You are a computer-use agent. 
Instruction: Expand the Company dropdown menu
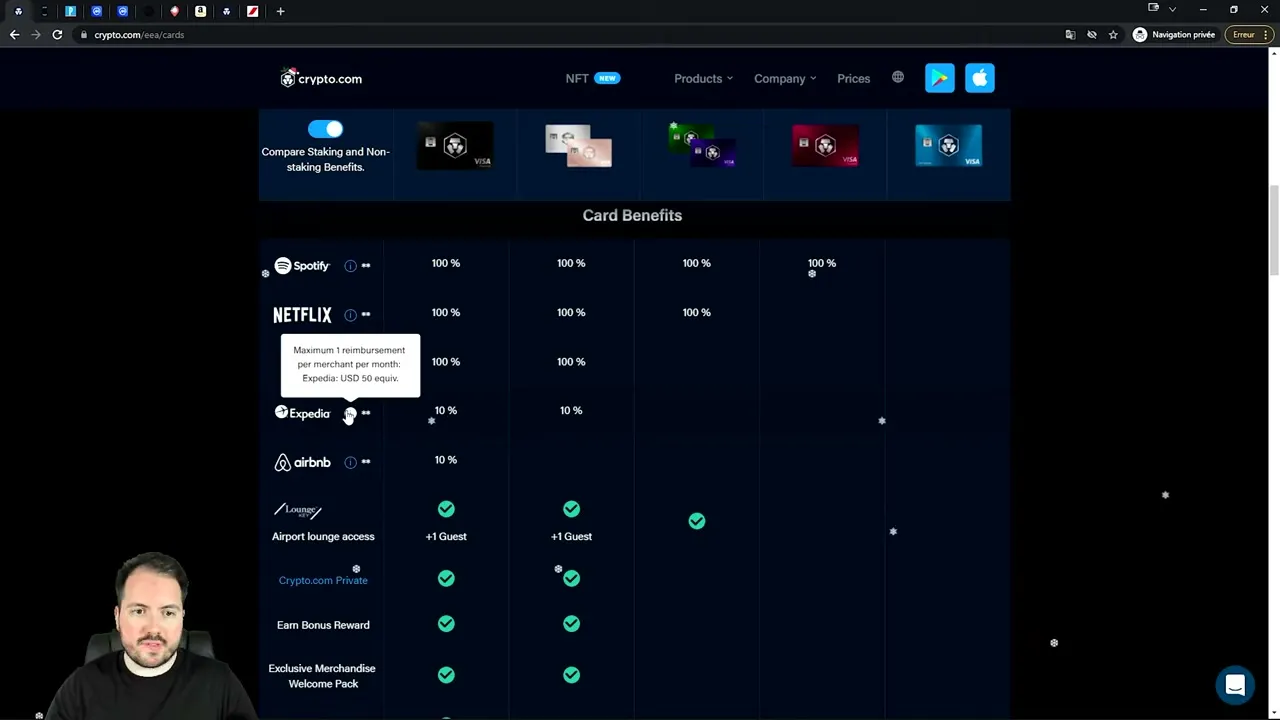pos(784,78)
